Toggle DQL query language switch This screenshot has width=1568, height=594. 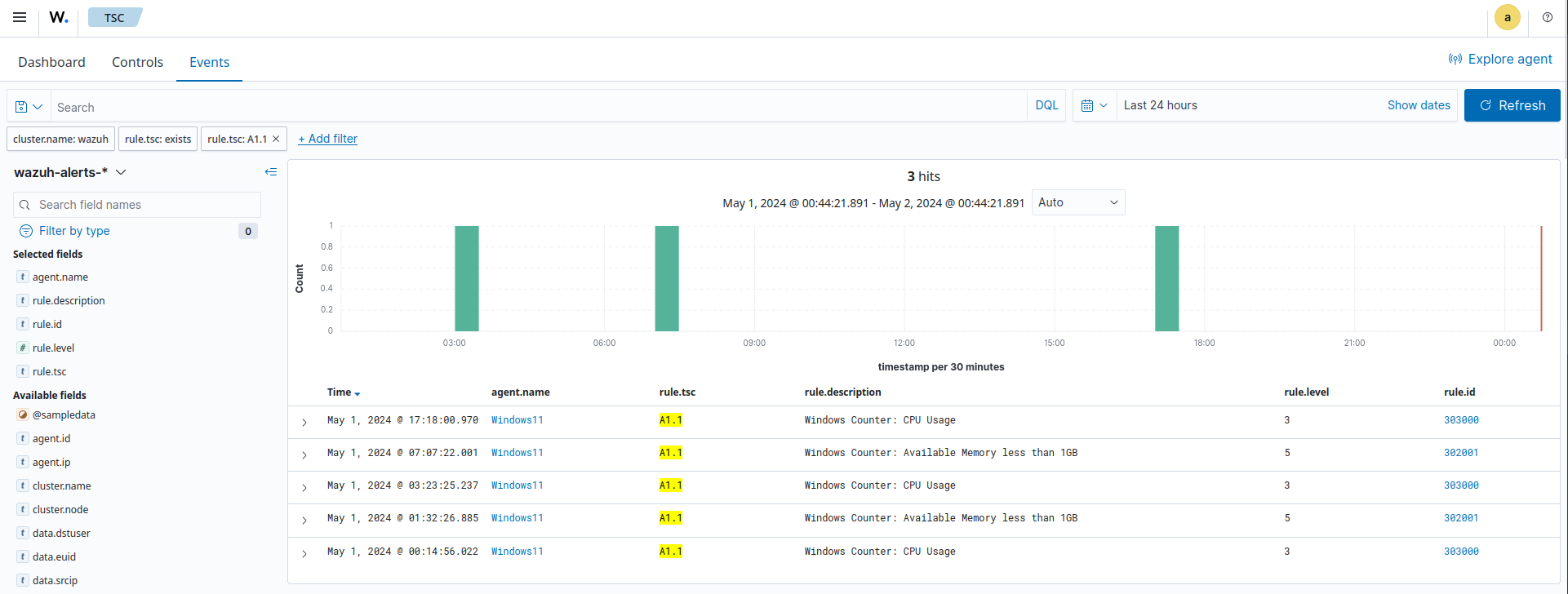(x=1046, y=106)
